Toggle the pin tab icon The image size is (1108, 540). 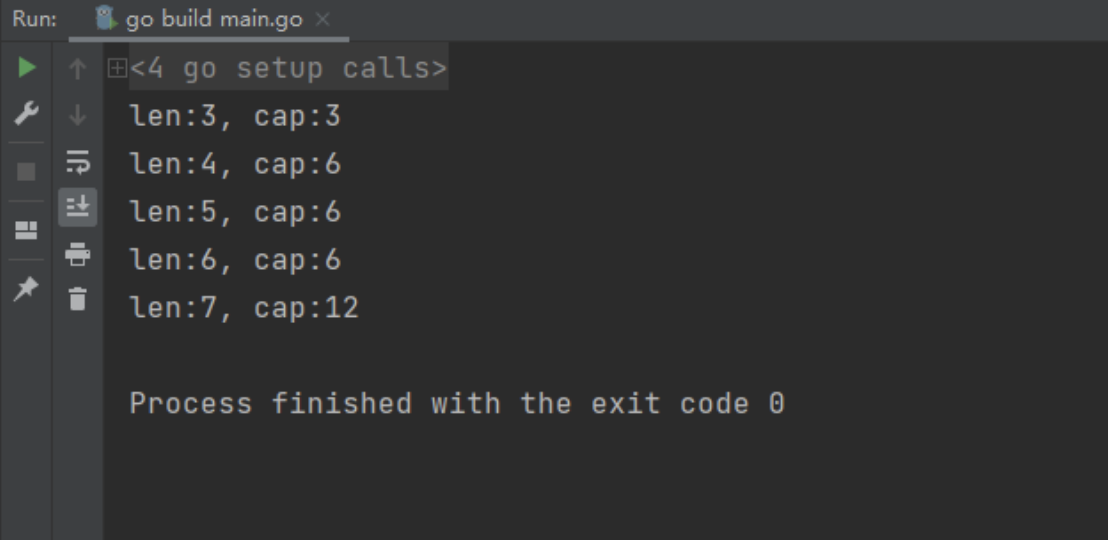click(26, 288)
